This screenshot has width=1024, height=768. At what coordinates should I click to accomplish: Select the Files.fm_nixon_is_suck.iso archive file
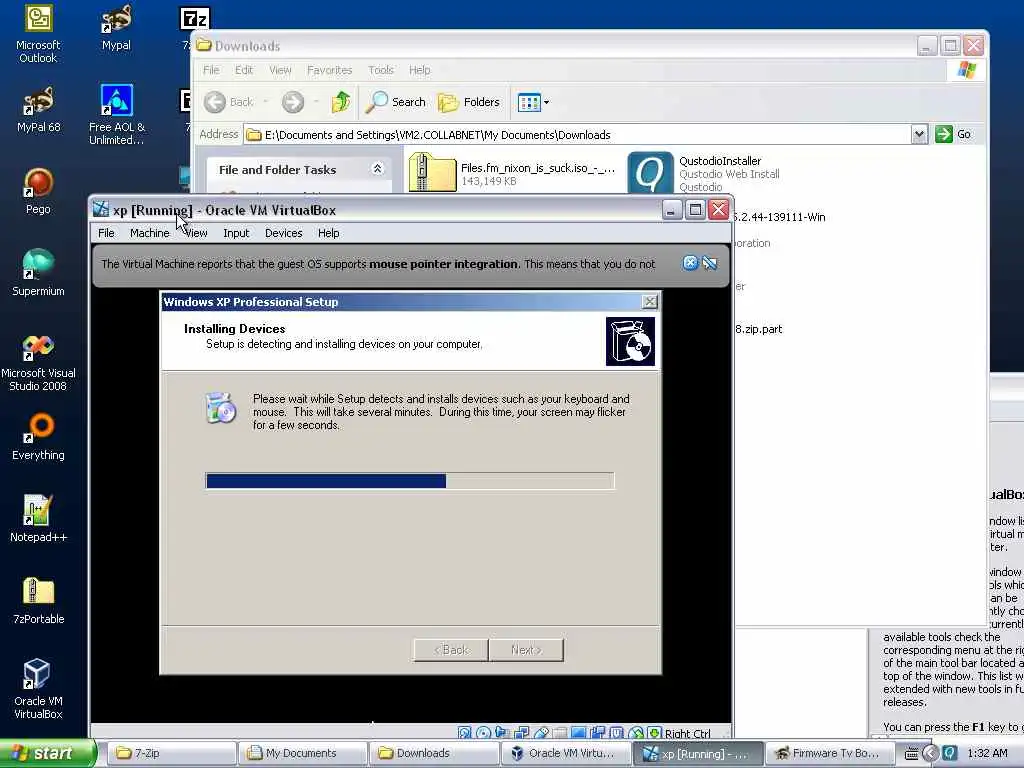[512, 172]
